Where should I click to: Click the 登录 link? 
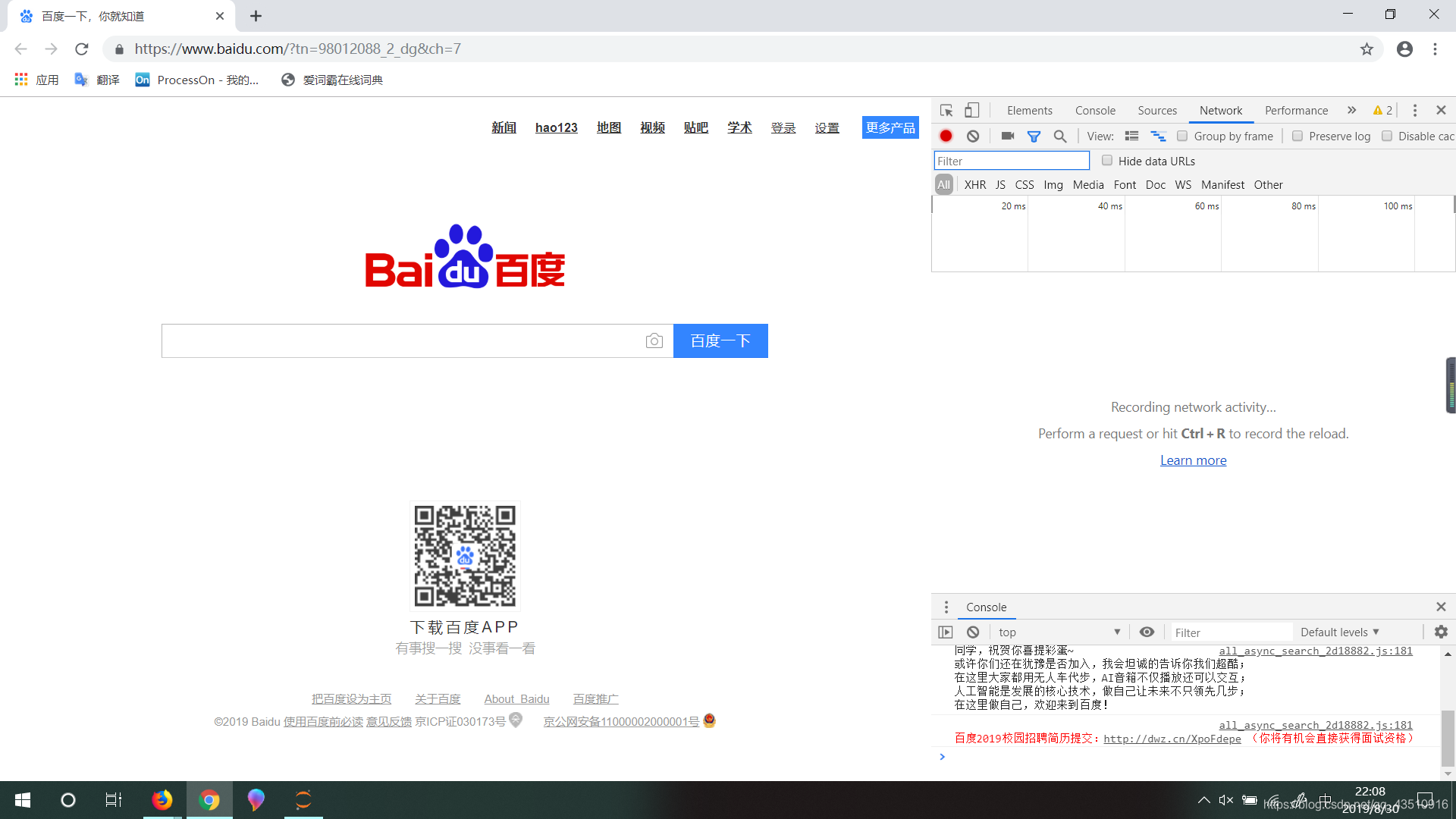click(783, 127)
